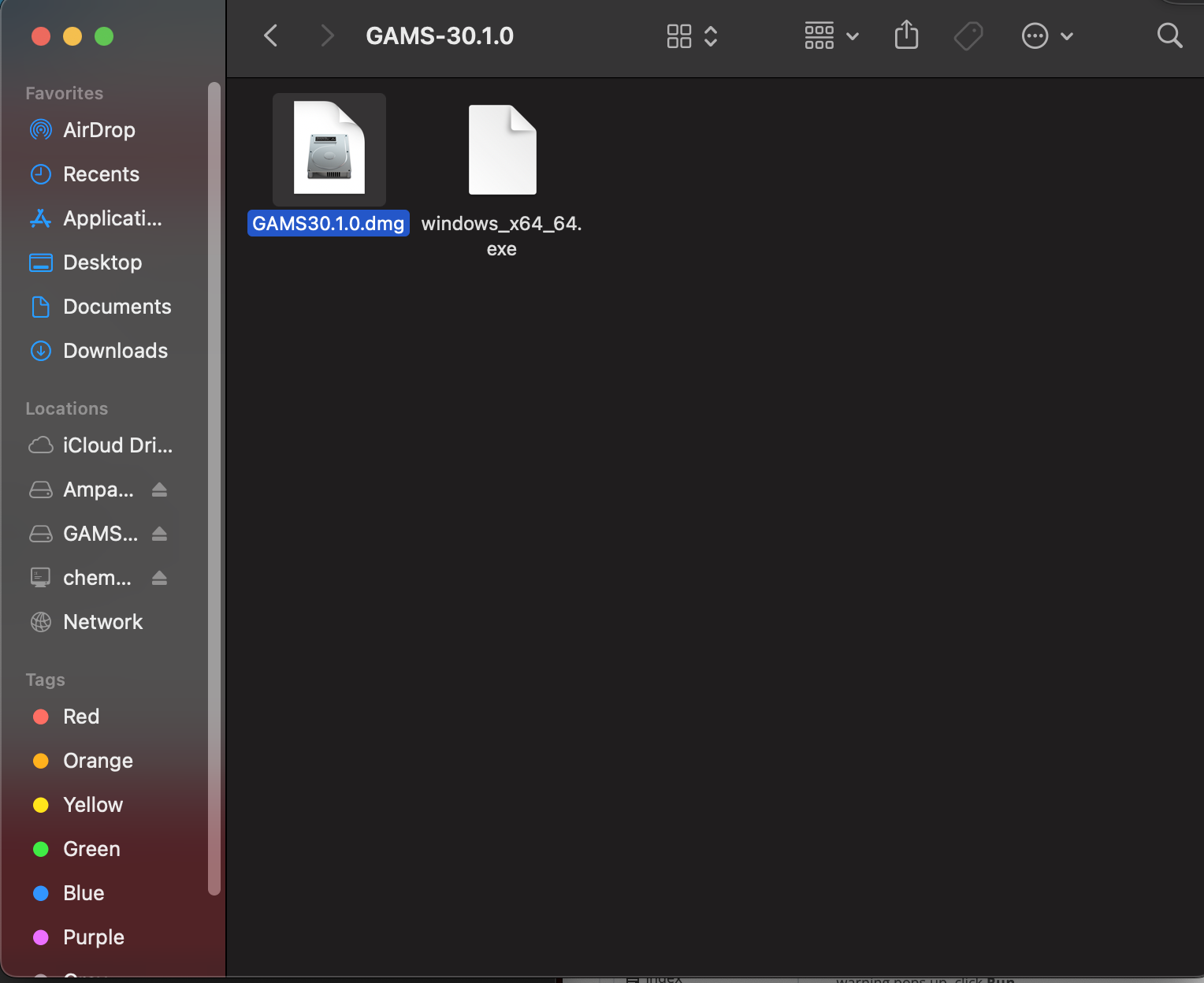The image size is (1204, 983).
Task: Expand the Group By dropdown chevron
Action: point(853,36)
